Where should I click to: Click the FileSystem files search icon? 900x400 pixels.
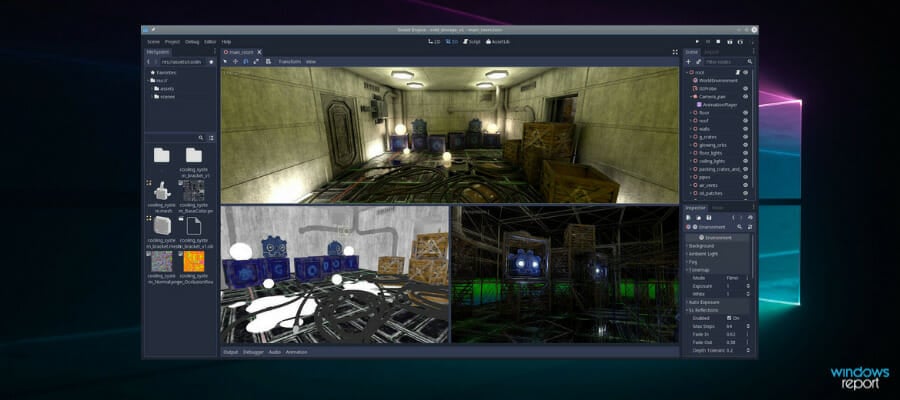201,138
